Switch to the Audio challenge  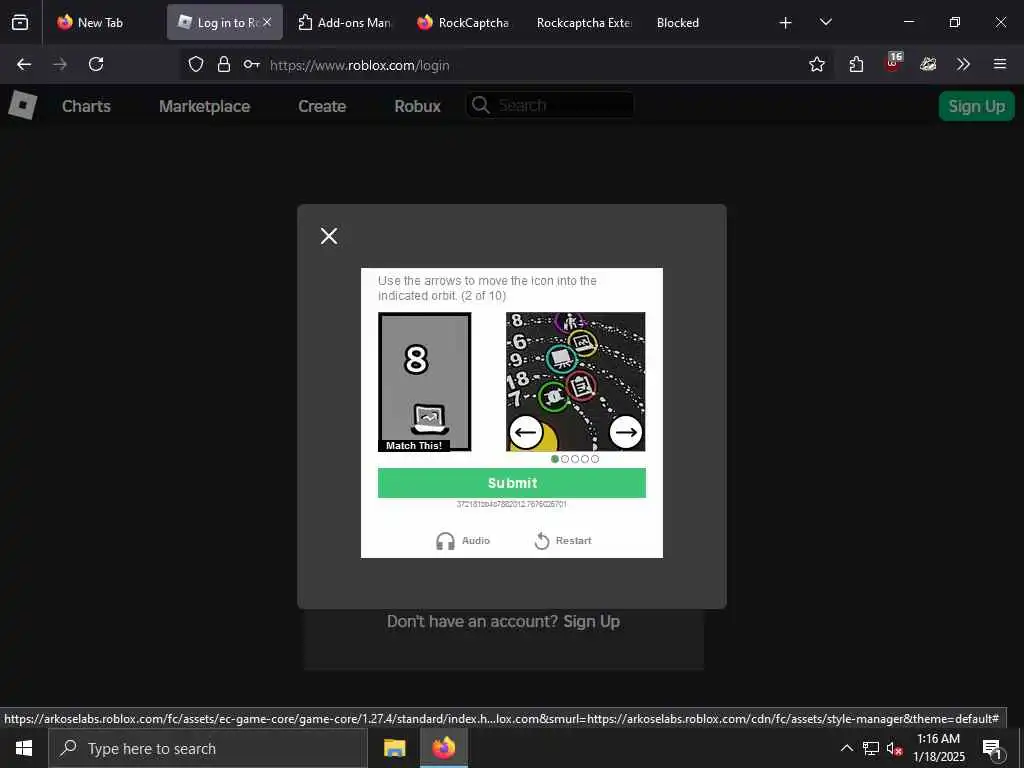(463, 541)
